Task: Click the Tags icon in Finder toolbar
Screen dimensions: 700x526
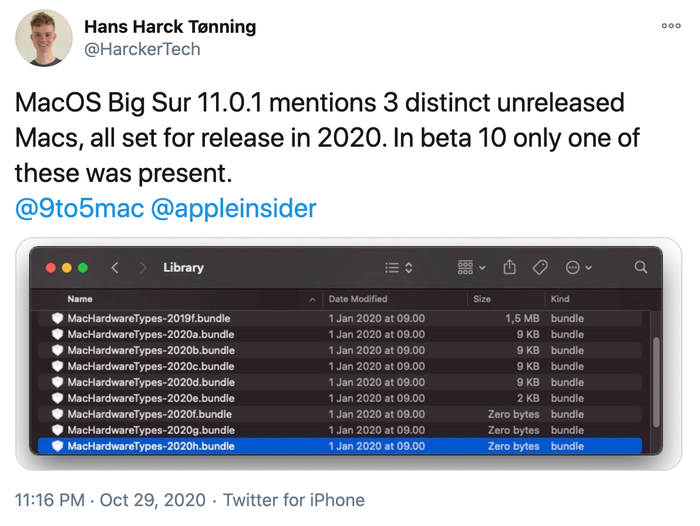Action: tap(540, 268)
